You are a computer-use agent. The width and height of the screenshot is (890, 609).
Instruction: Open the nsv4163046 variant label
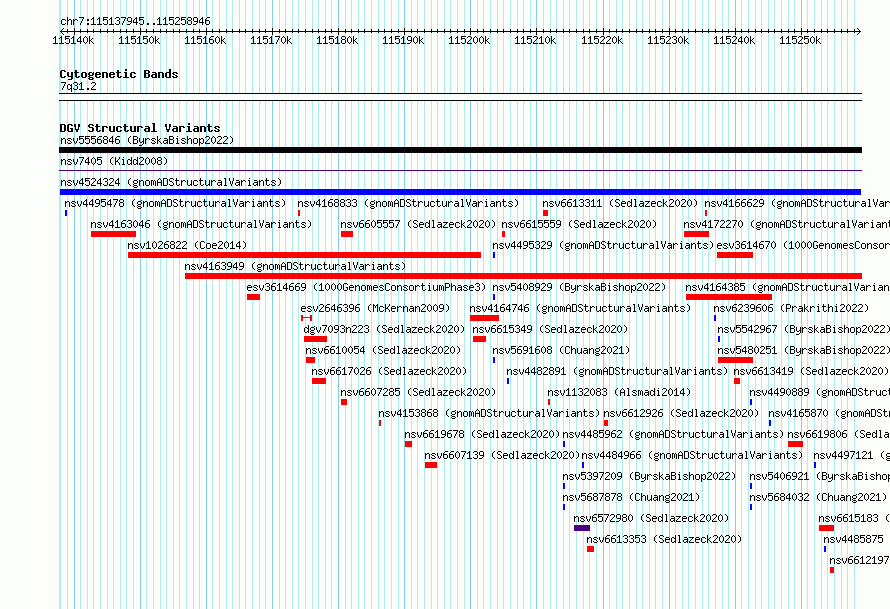click(201, 224)
